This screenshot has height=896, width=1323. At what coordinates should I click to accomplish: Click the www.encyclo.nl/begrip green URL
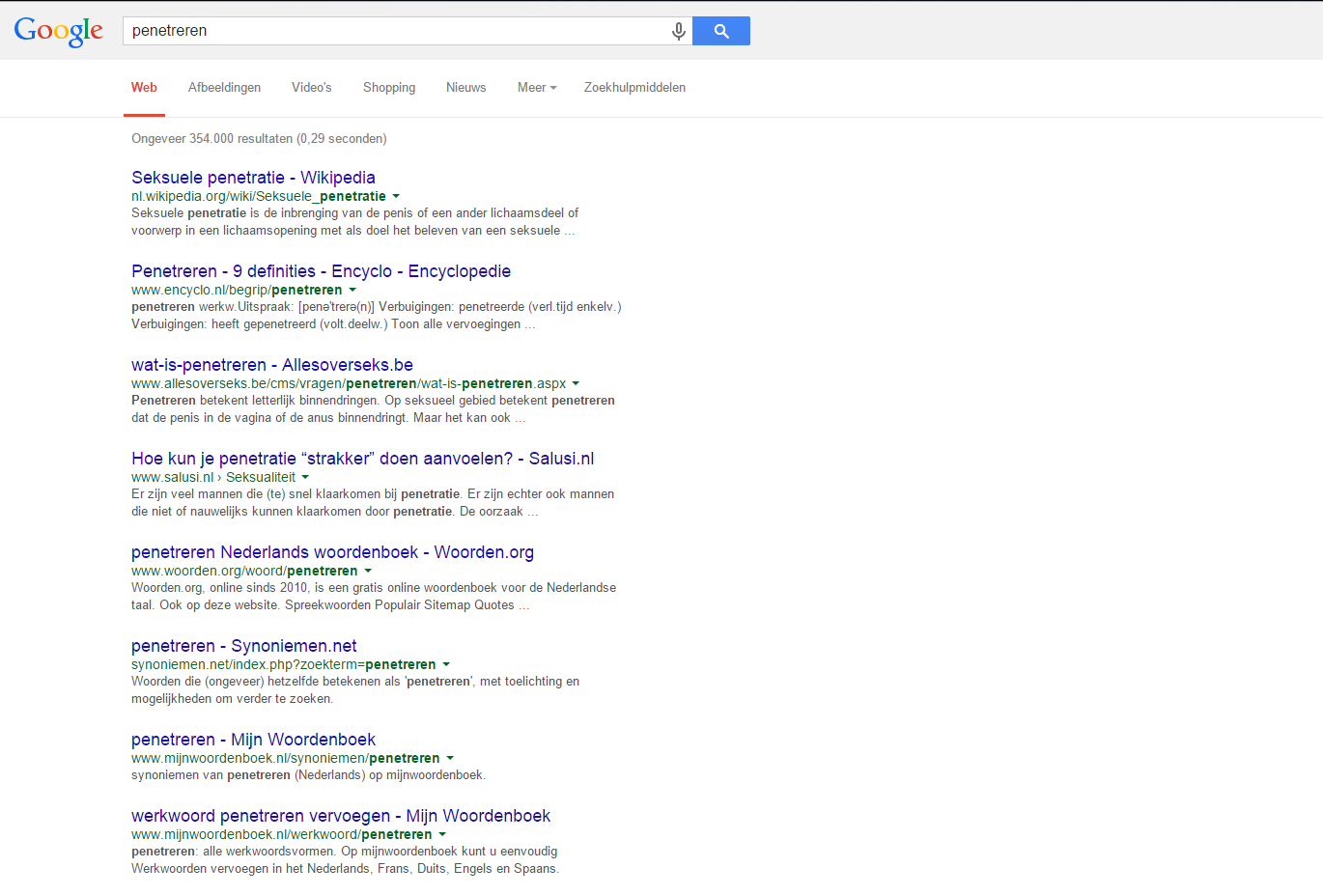click(237, 290)
